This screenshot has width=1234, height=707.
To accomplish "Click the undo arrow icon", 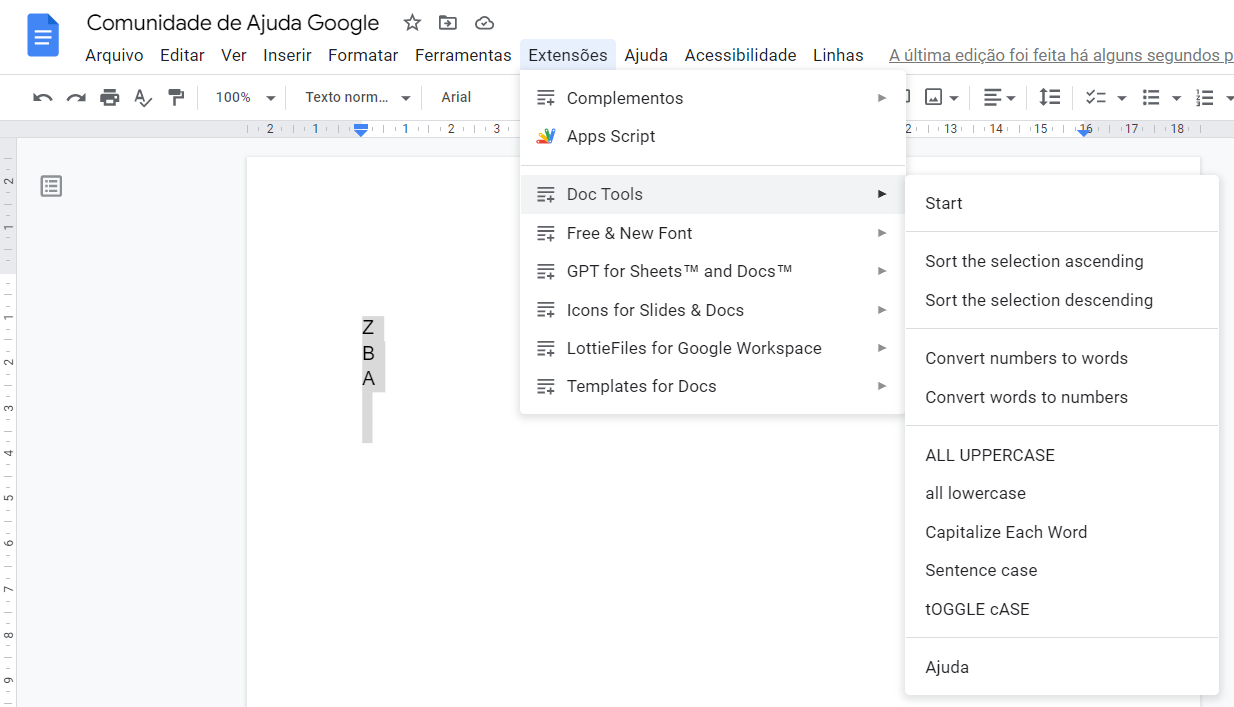I will point(42,97).
